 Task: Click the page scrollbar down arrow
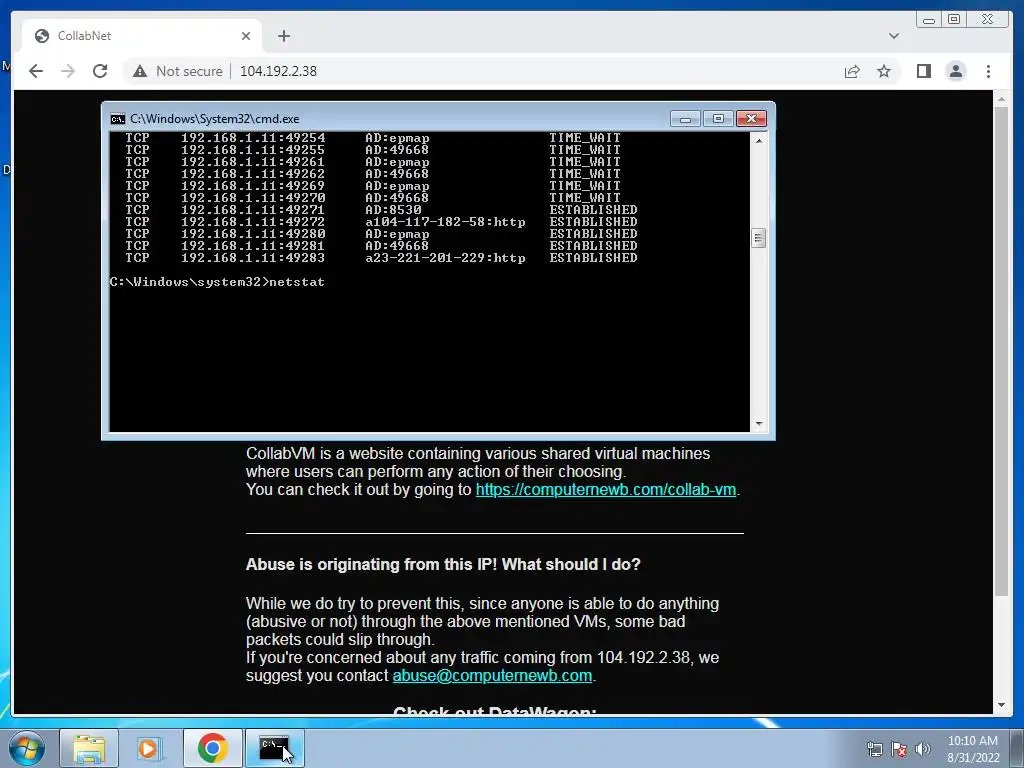1001,705
